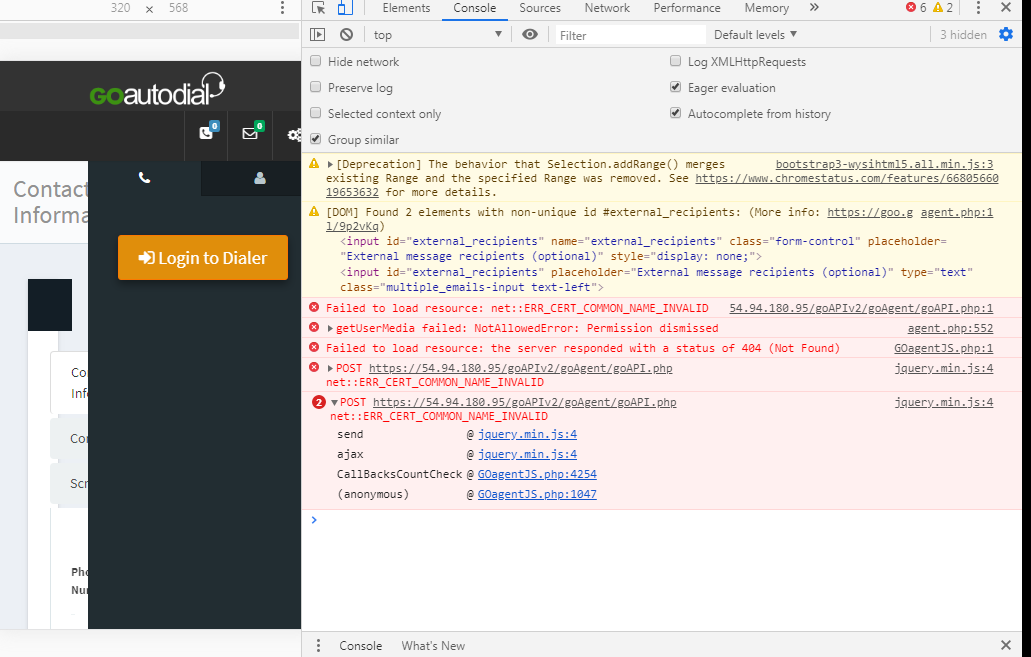
Task: Switch to the Console tab
Action: tap(474, 8)
